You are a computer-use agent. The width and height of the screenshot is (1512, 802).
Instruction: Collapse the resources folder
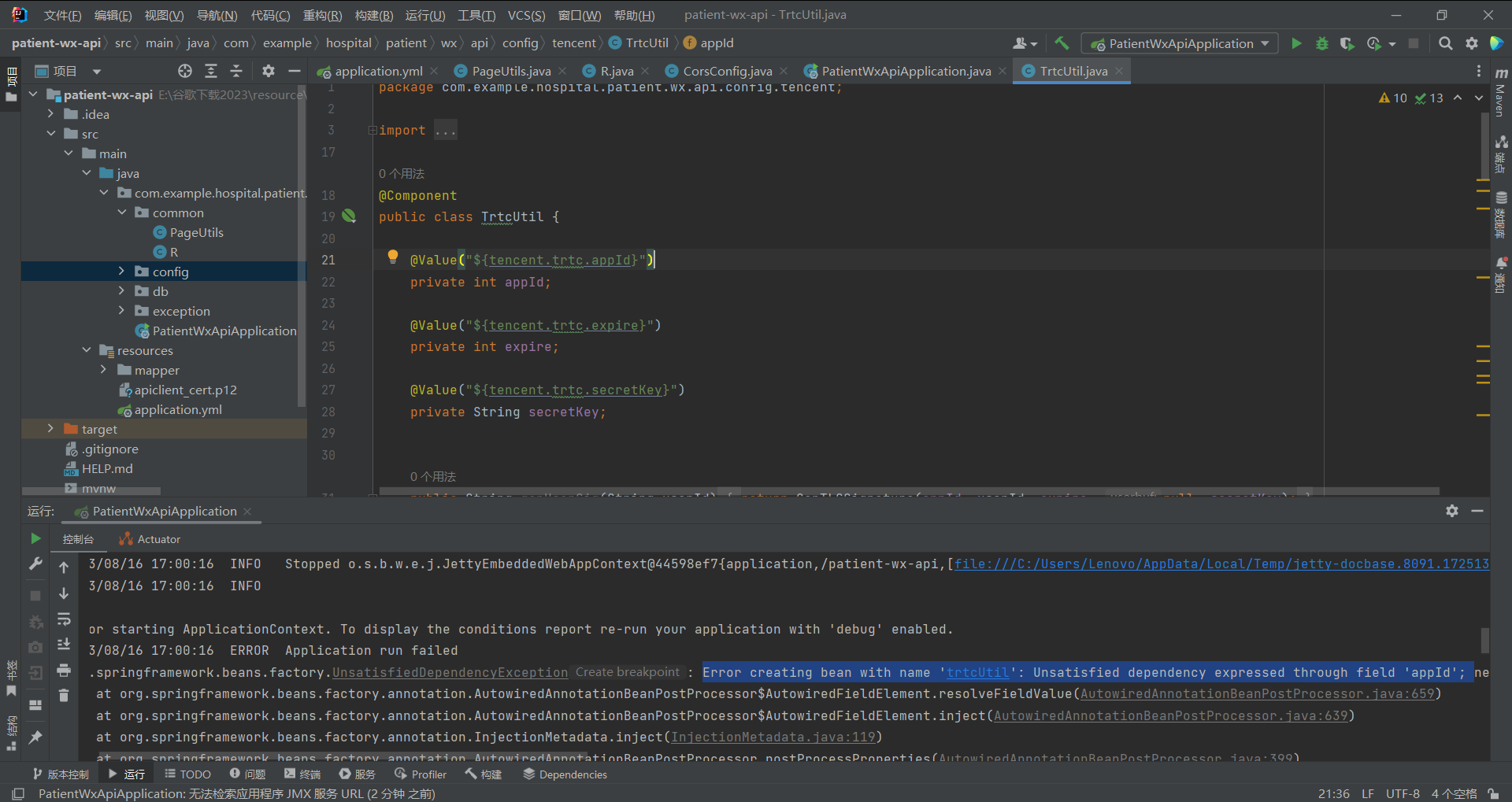click(x=86, y=349)
